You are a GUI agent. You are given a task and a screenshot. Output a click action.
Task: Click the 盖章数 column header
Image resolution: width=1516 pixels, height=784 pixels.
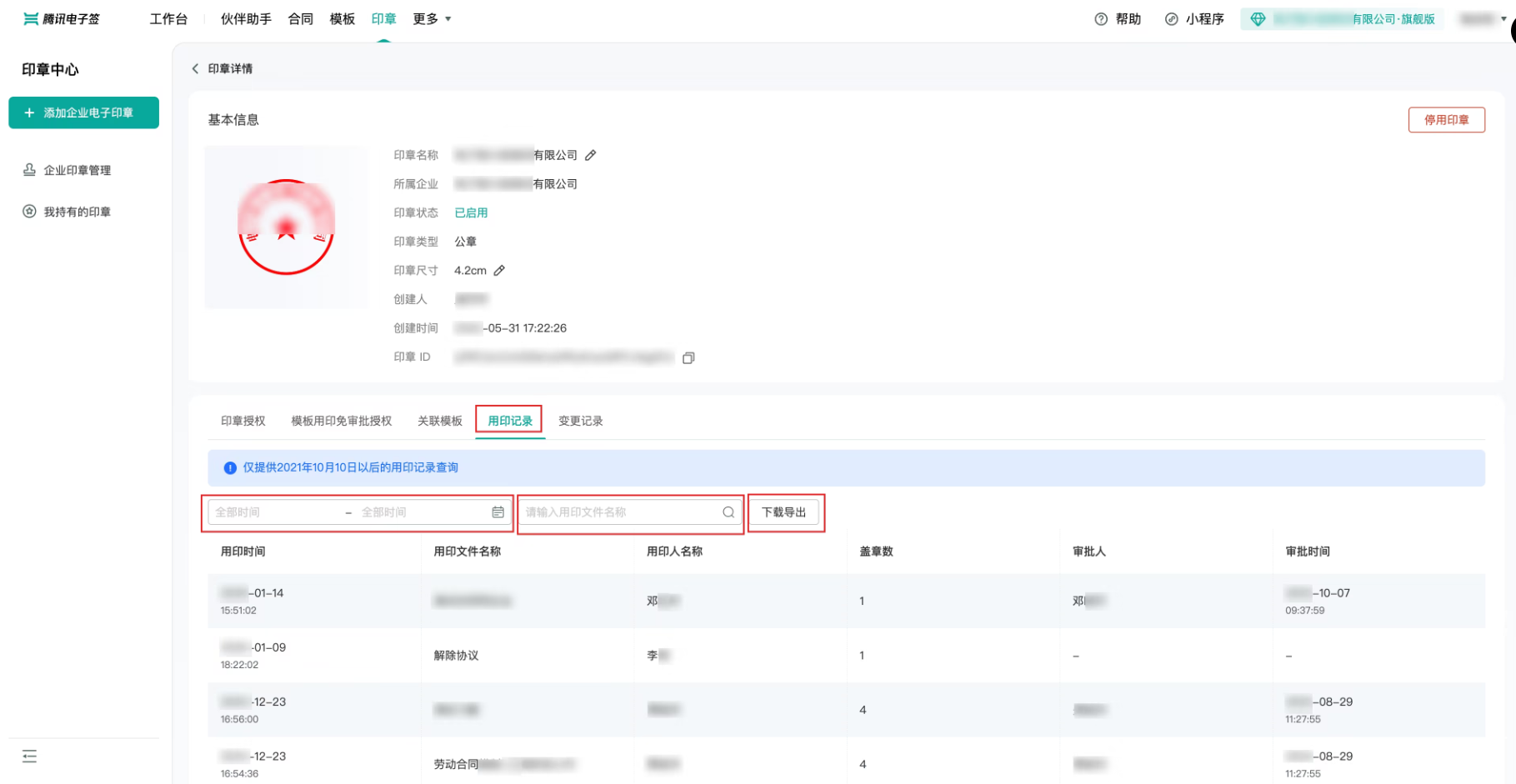[x=877, y=552]
